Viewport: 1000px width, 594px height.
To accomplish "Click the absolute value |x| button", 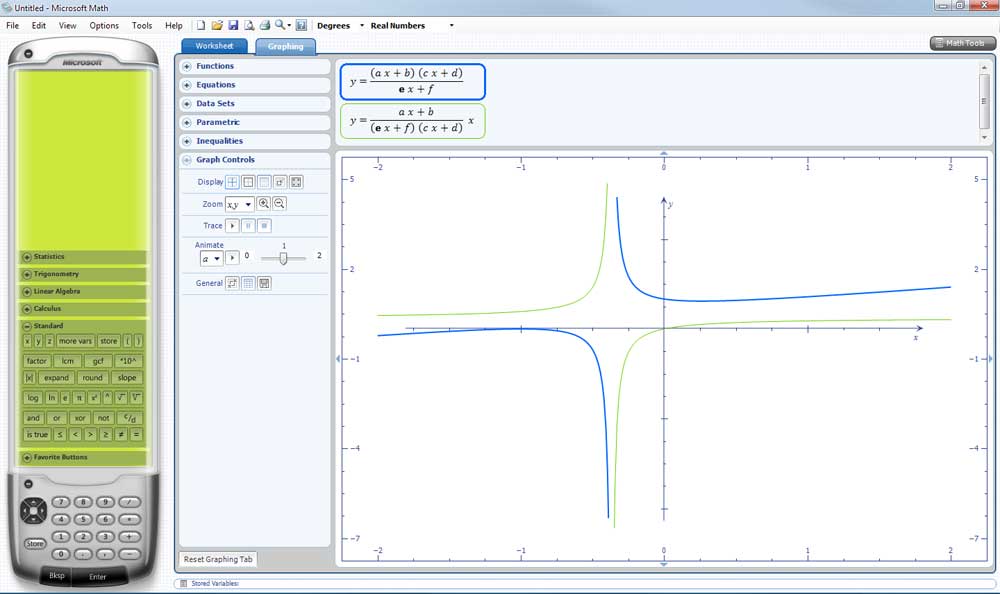I will pyautogui.click(x=29, y=378).
